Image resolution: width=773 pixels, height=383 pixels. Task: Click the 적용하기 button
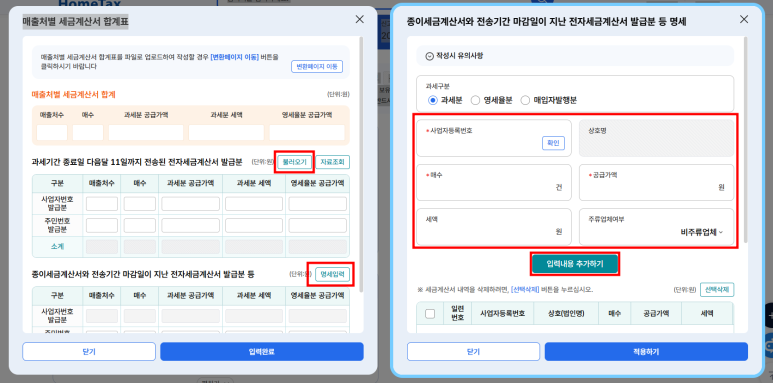tap(646, 351)
